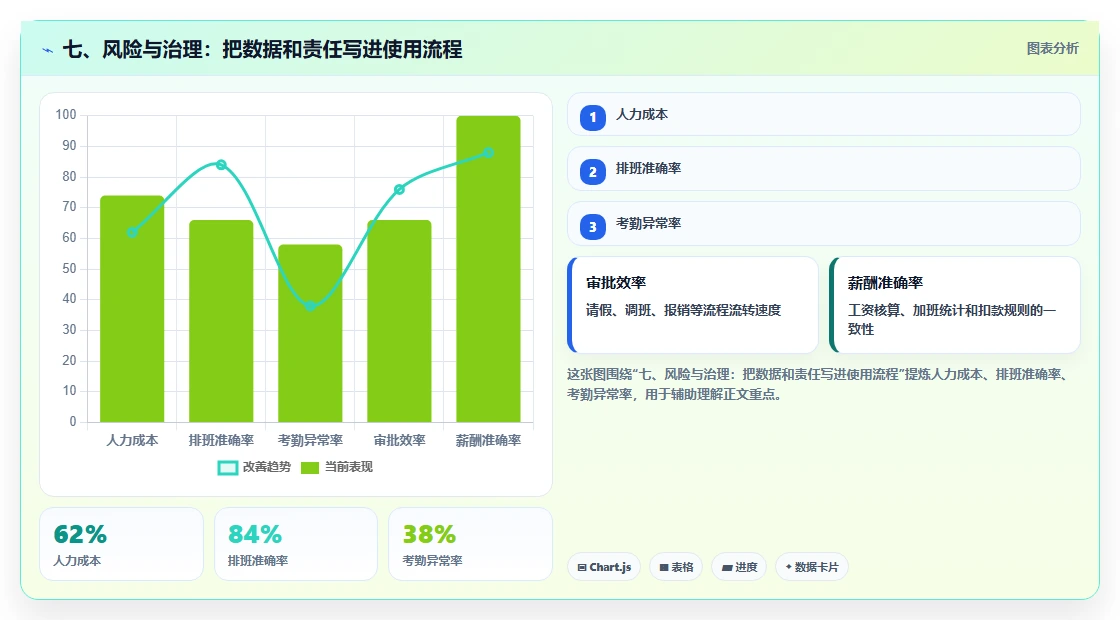Click the 考勤异常率 list item text
The width and height of the screenshot is (1120, 620).
[x=649, y=224]
